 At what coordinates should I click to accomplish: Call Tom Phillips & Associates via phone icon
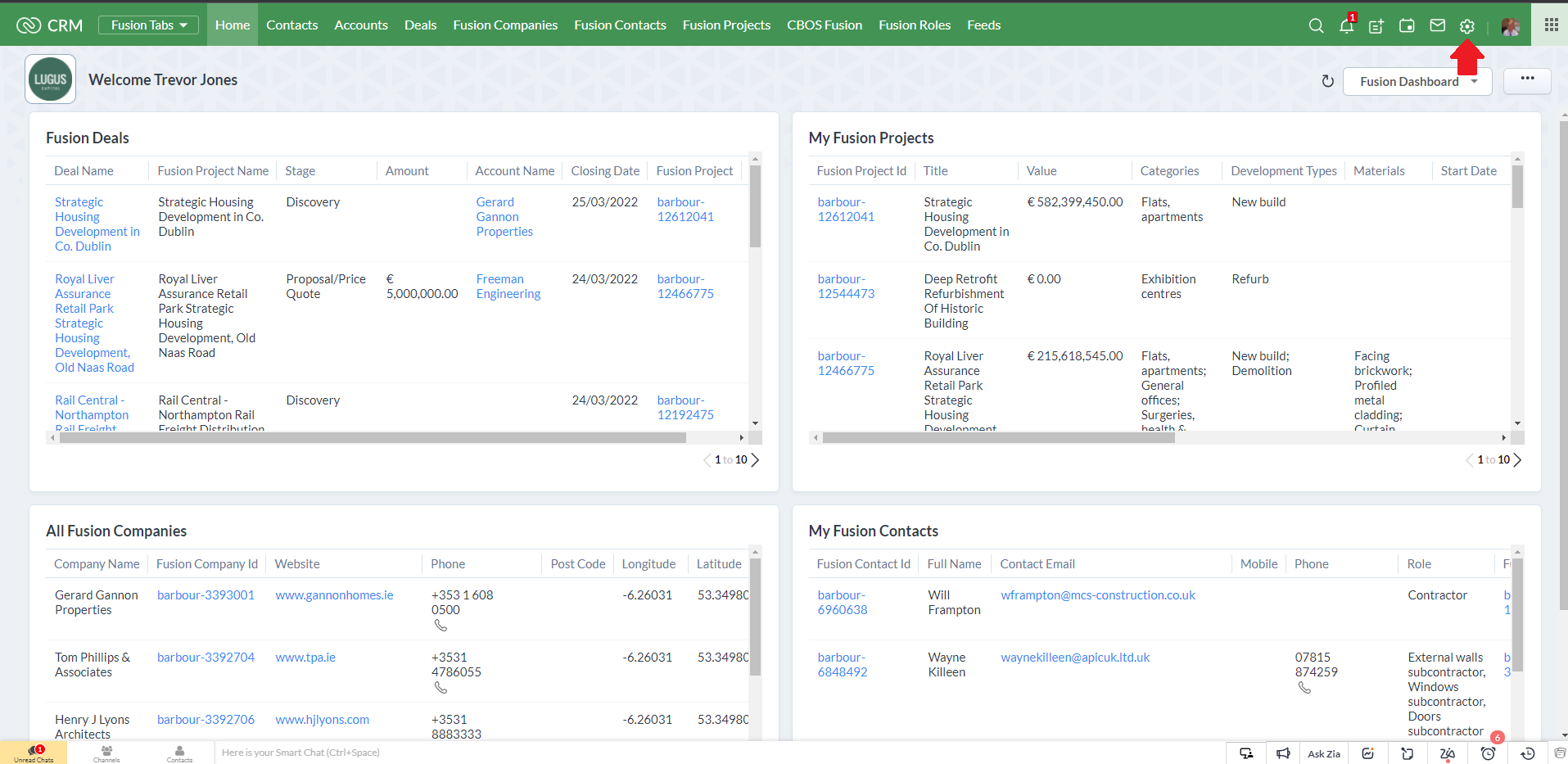pos(441,688)
